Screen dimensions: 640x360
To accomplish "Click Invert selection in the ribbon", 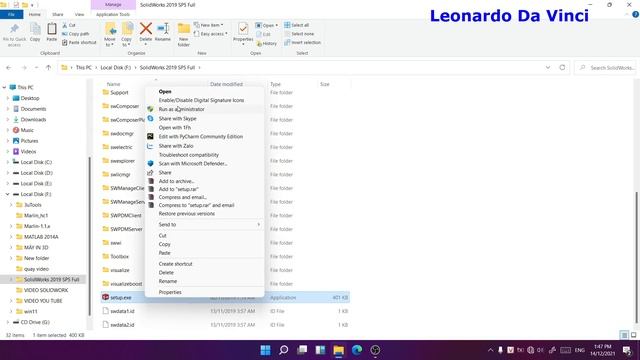I will pyautogui.click(x=302, y=42).
